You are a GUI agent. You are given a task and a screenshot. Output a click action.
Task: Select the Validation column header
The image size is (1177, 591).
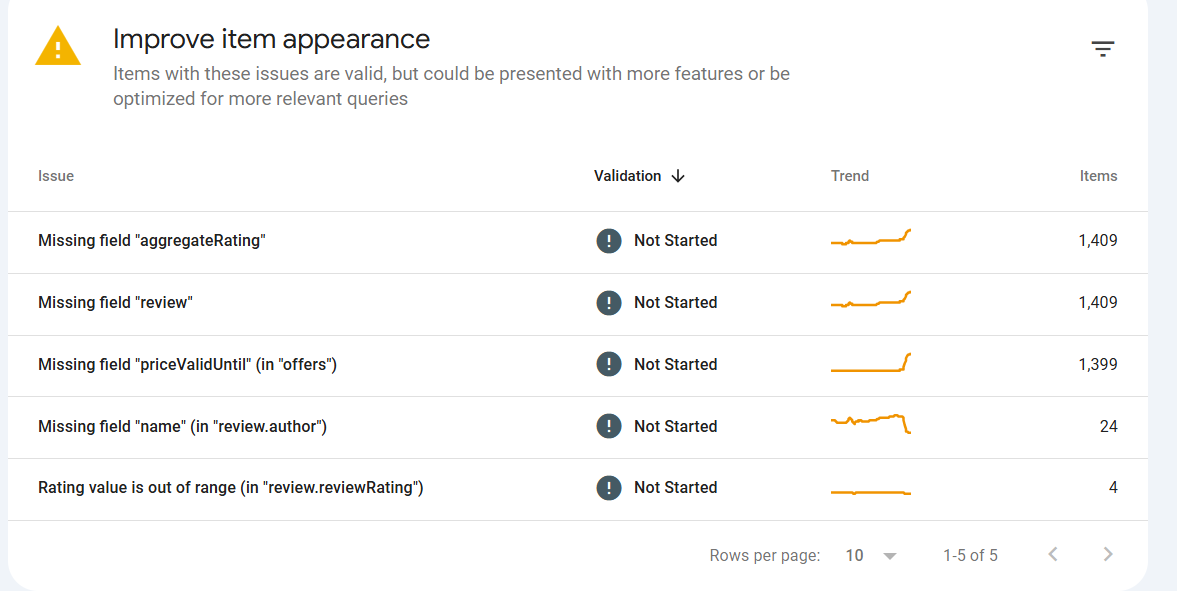tap(628, 176)
